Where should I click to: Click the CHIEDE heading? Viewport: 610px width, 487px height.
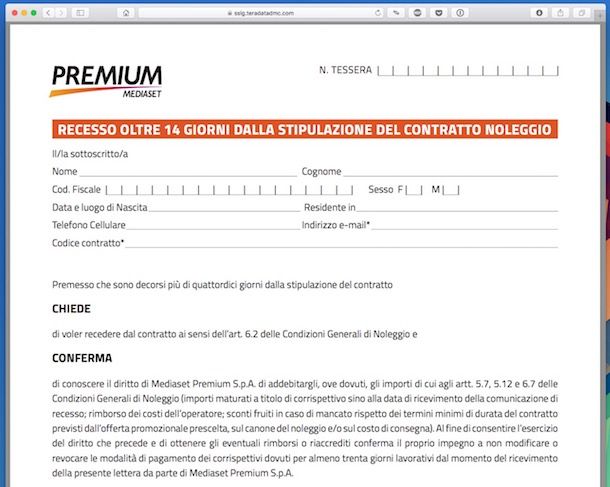click(x=72, y=309)
